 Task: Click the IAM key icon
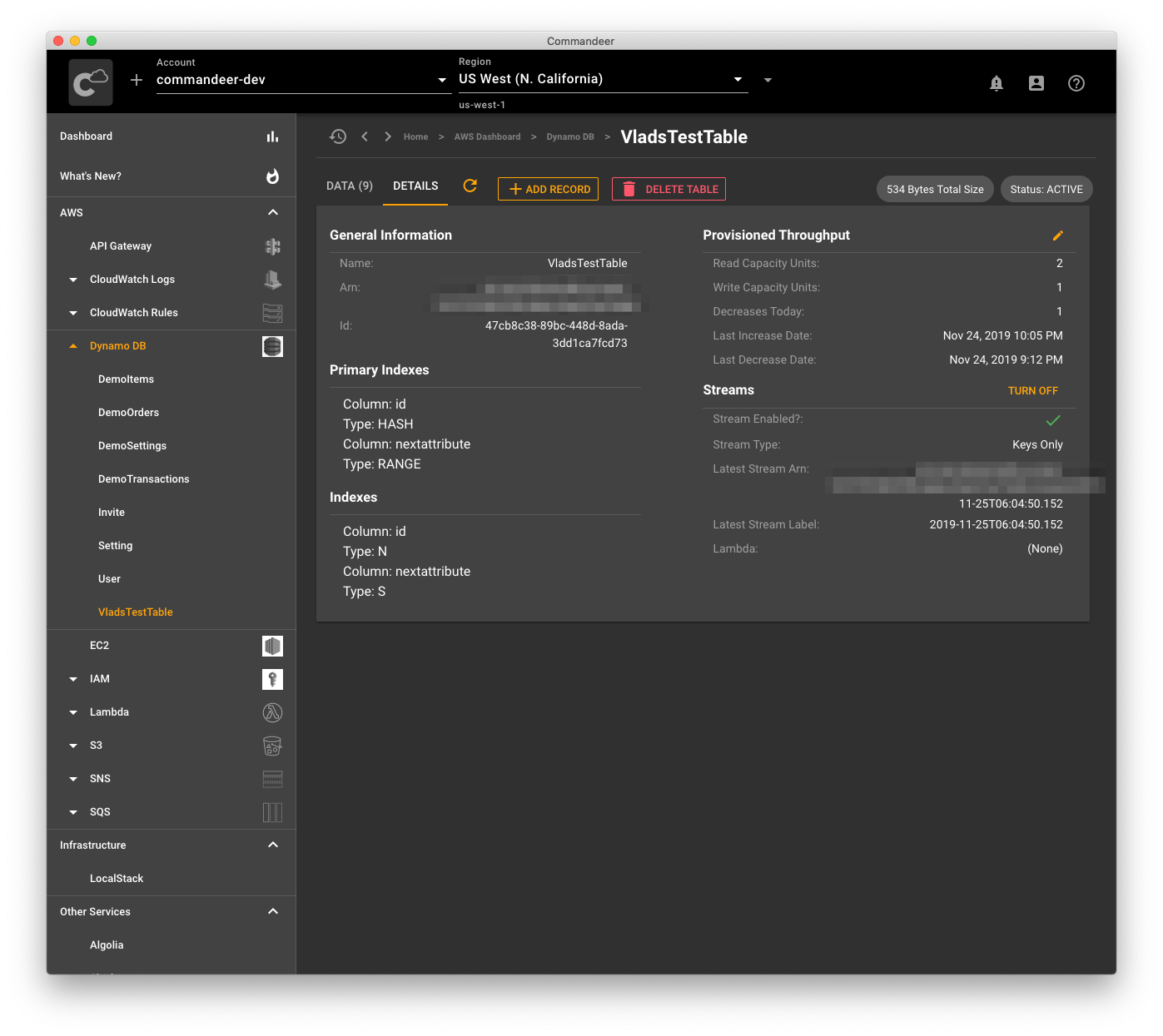(272, 679)
